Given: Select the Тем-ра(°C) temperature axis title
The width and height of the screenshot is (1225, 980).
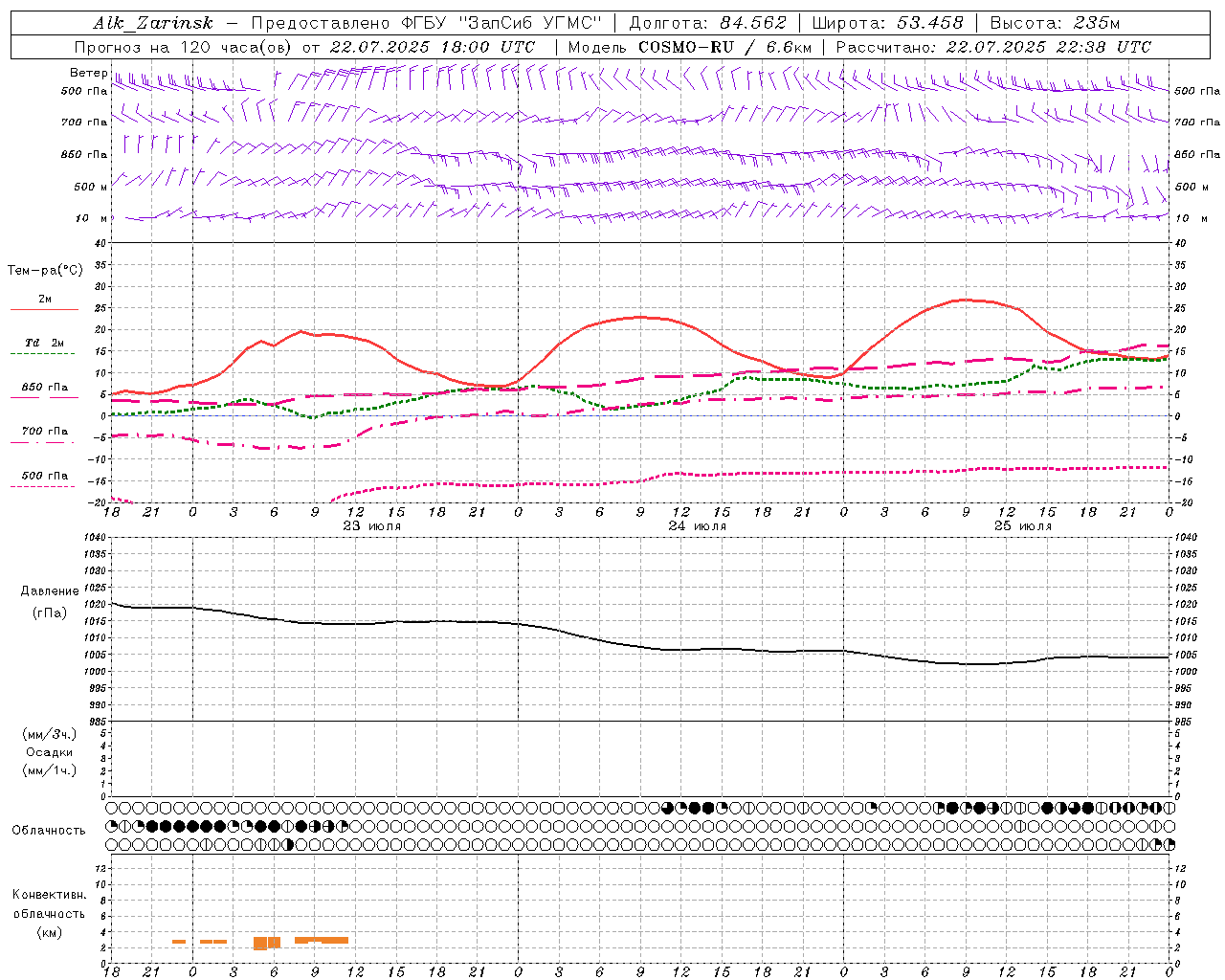Looking at the screenshot, I should [45, 271].
